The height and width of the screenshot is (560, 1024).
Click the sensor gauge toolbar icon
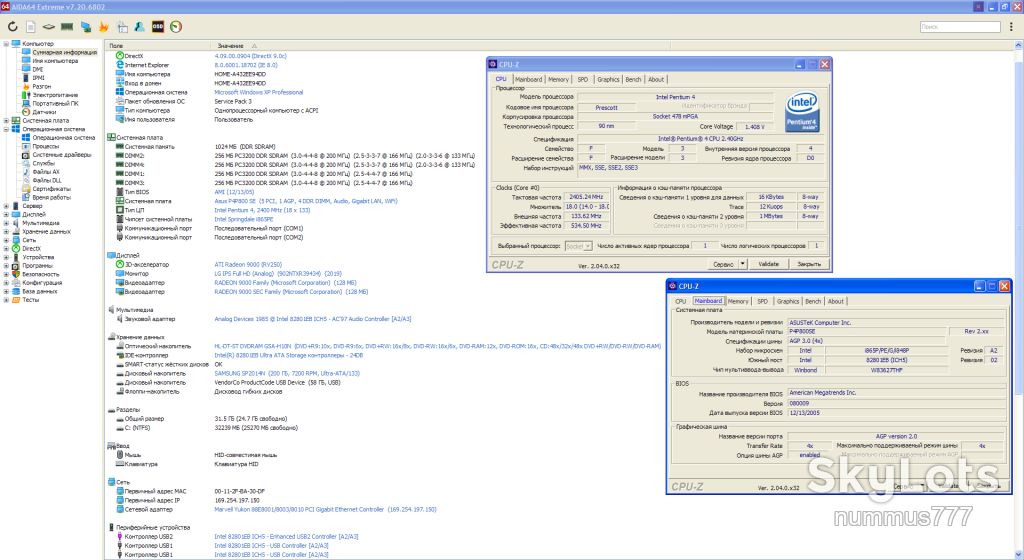pyautogui.click(x=176, y=27)
